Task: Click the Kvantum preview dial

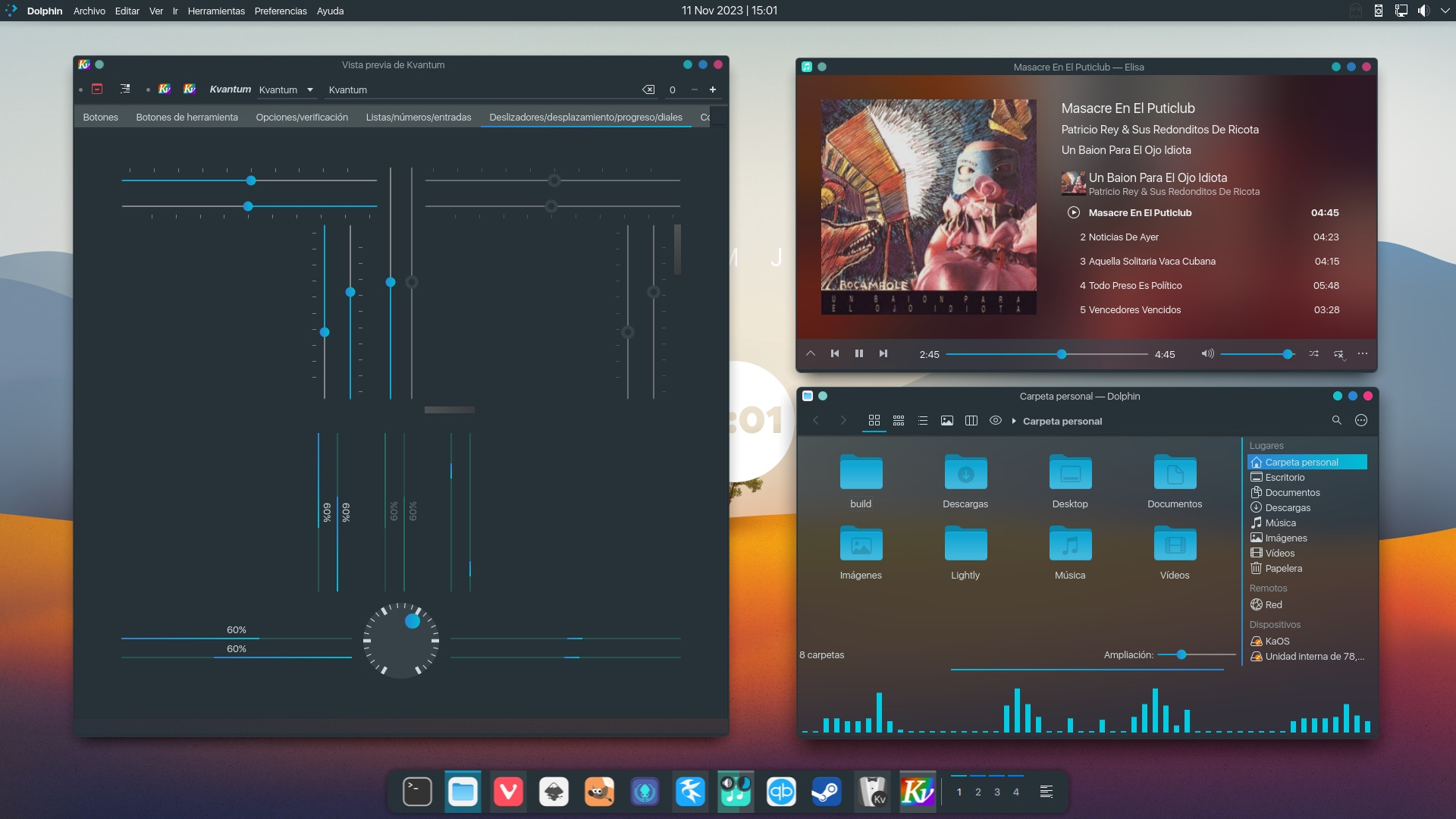Action: pyautogui.click(x=400, y=641)
